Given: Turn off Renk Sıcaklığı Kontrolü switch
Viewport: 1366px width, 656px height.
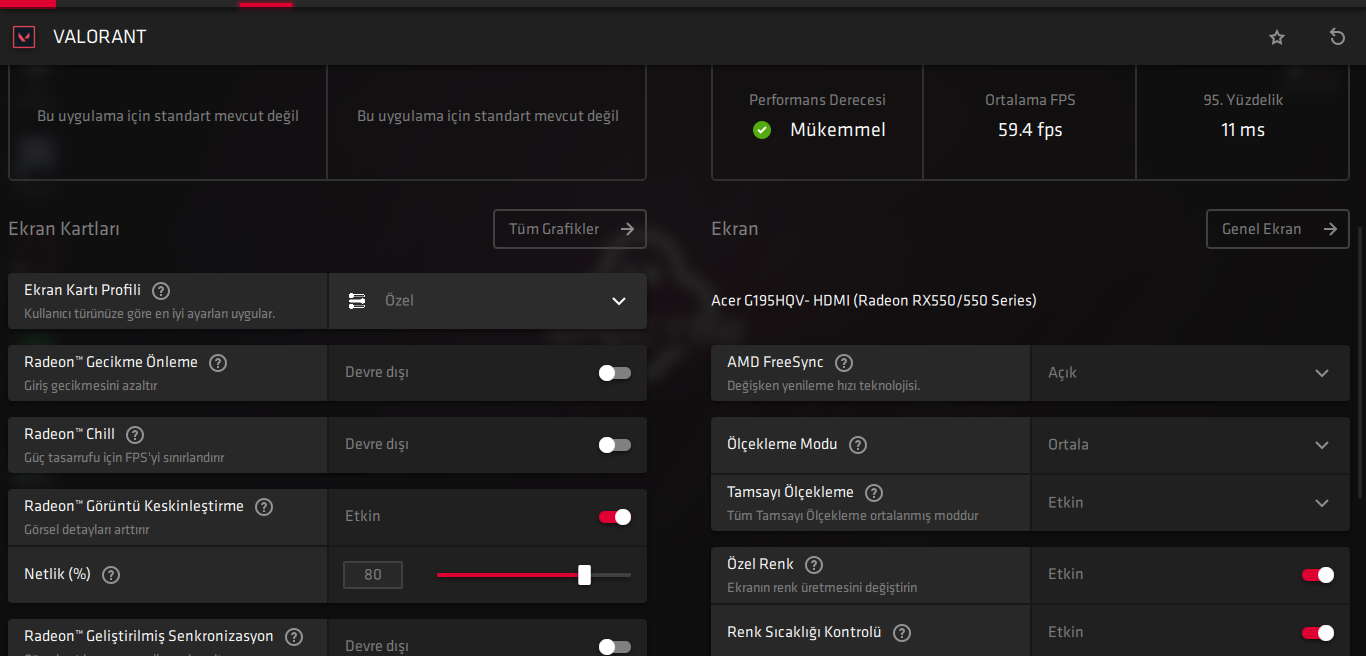Looking at the screenshot, I should point(1317,633).
